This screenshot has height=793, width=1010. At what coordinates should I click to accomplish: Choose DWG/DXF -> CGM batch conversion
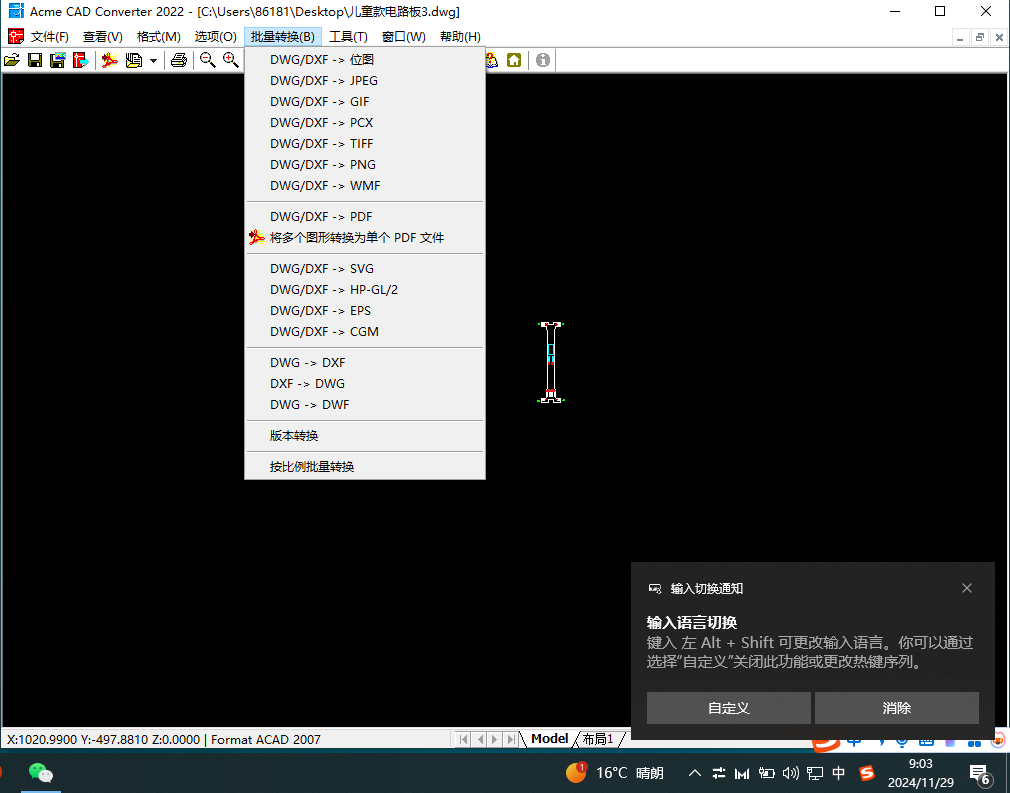coord(365,332)
